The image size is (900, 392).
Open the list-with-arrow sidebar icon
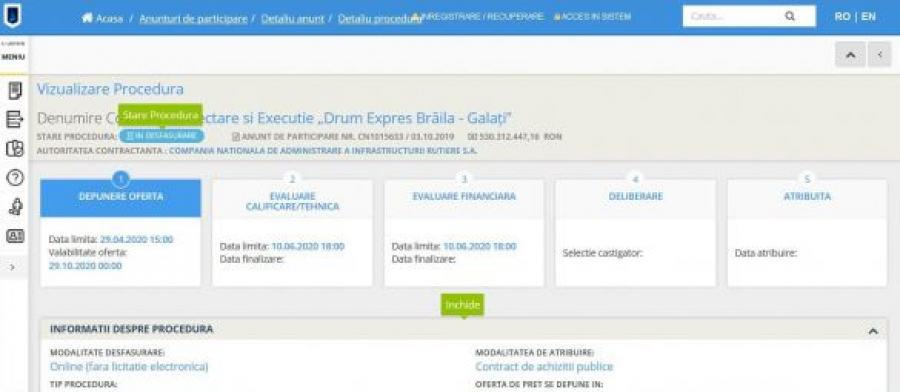coord(15,119)
